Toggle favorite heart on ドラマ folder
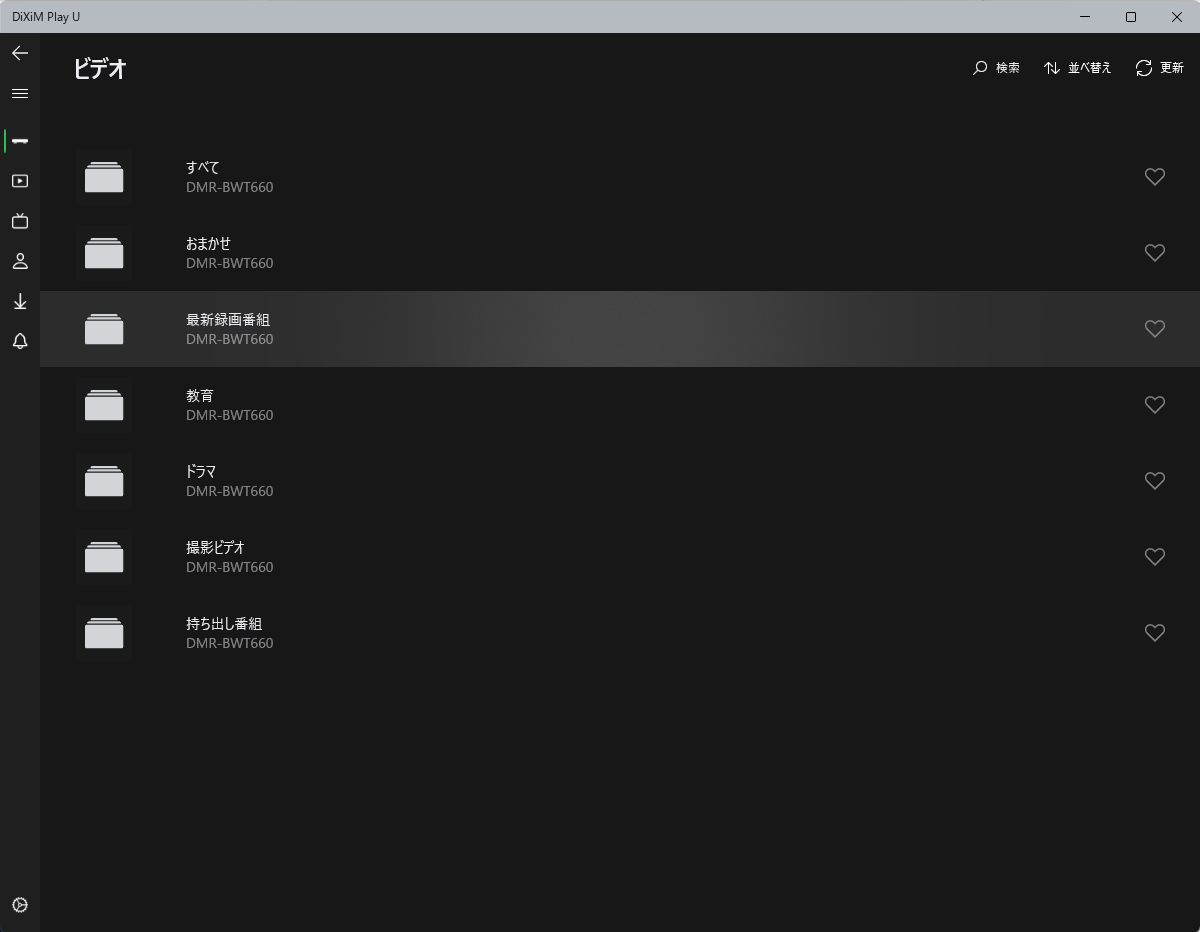1200x932 pixels. (x=1154, y=481)
